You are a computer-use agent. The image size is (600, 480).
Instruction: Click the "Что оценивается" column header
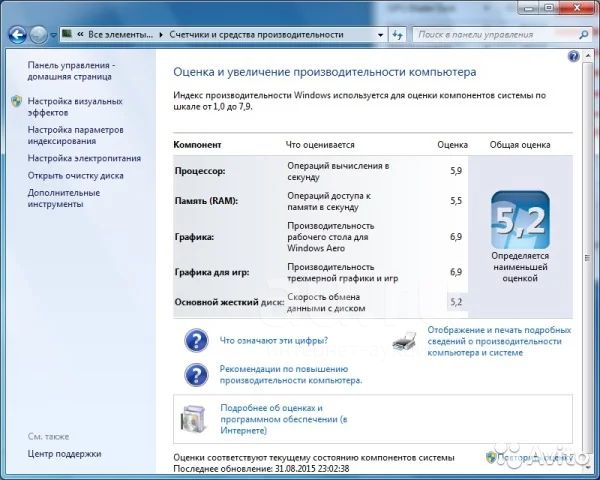(x=320, y=145)
